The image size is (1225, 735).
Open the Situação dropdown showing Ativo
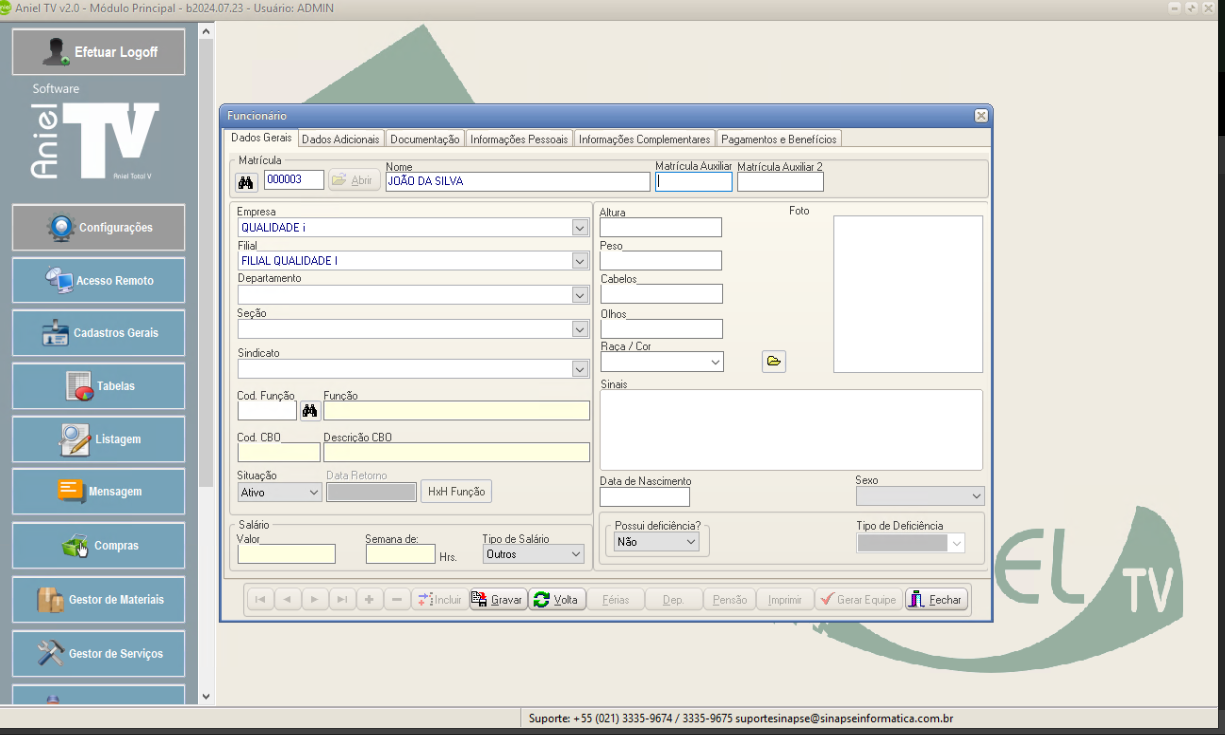(x=312, y=492)
